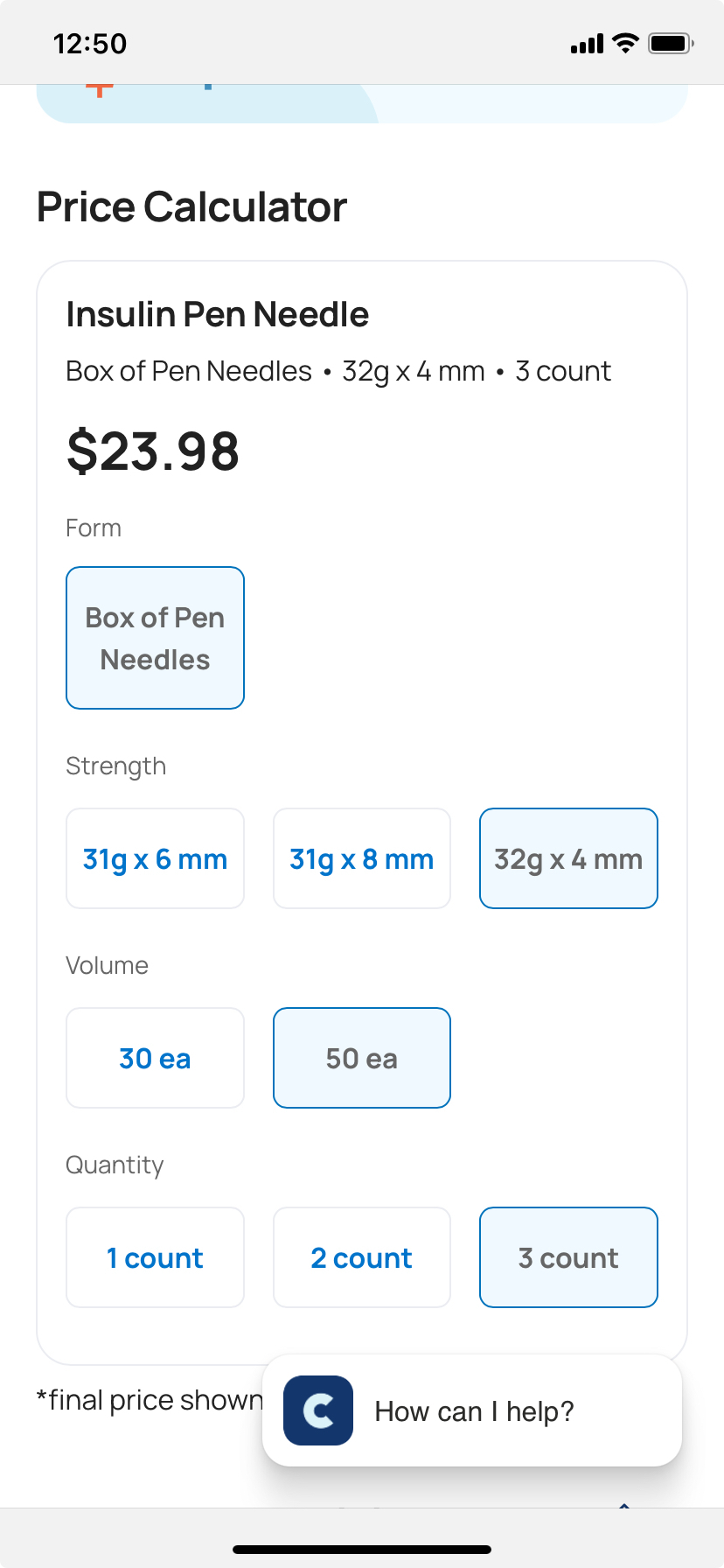Image resolution: width=724 pixels, height=1568 pixels.
Task: Pick the 50 ea volume option
Action: click(362, 1058)
